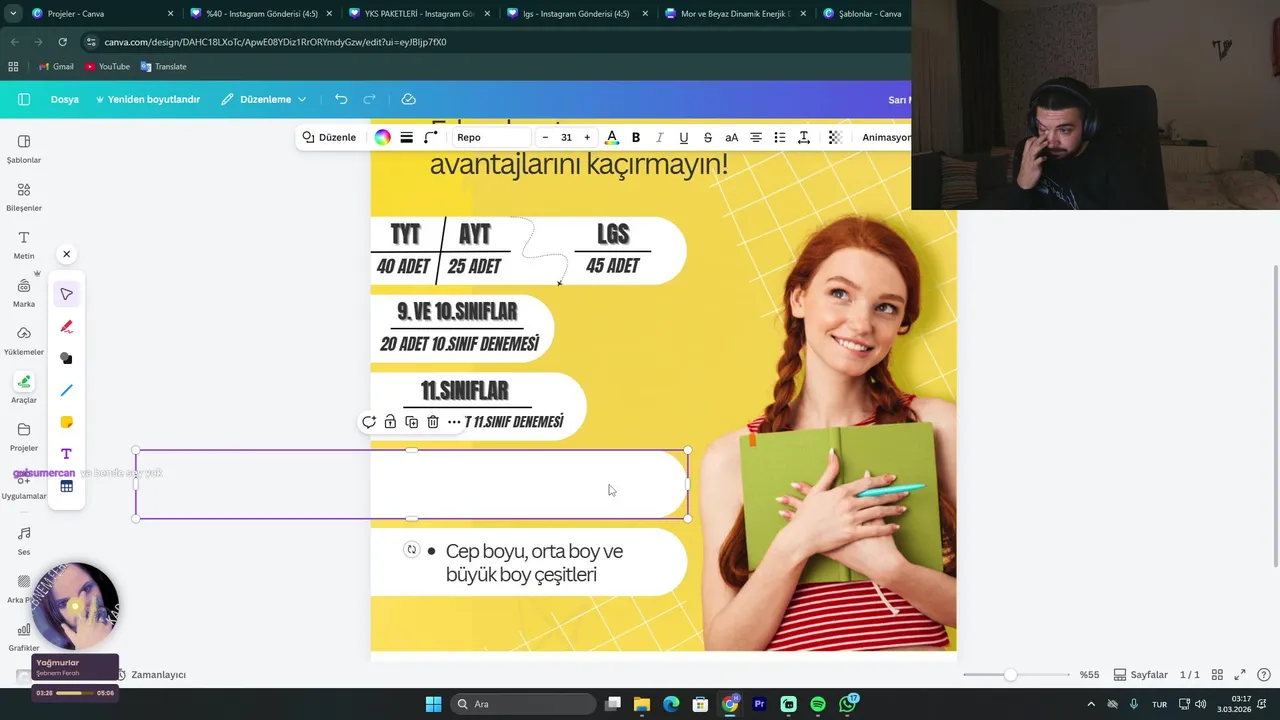Viewport: 1280px width, 720px height.
Task: Choose the table tool in palette
Action: tap(67, 486)
